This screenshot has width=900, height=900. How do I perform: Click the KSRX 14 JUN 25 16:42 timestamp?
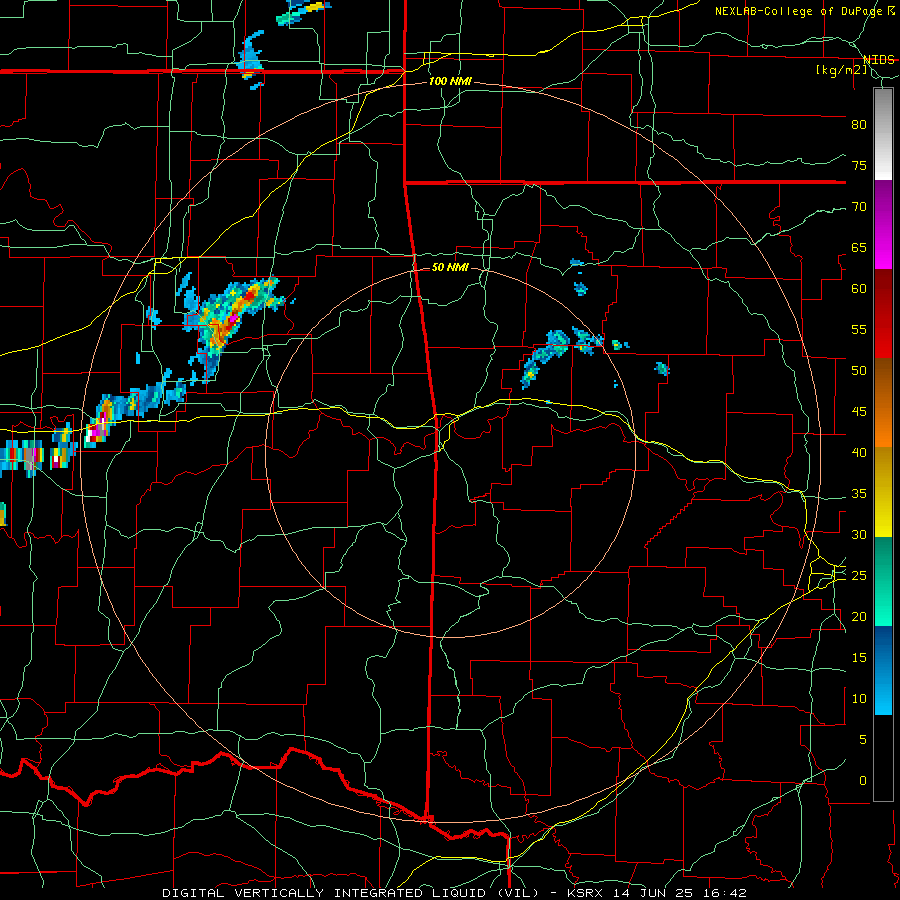coord(657,893)
